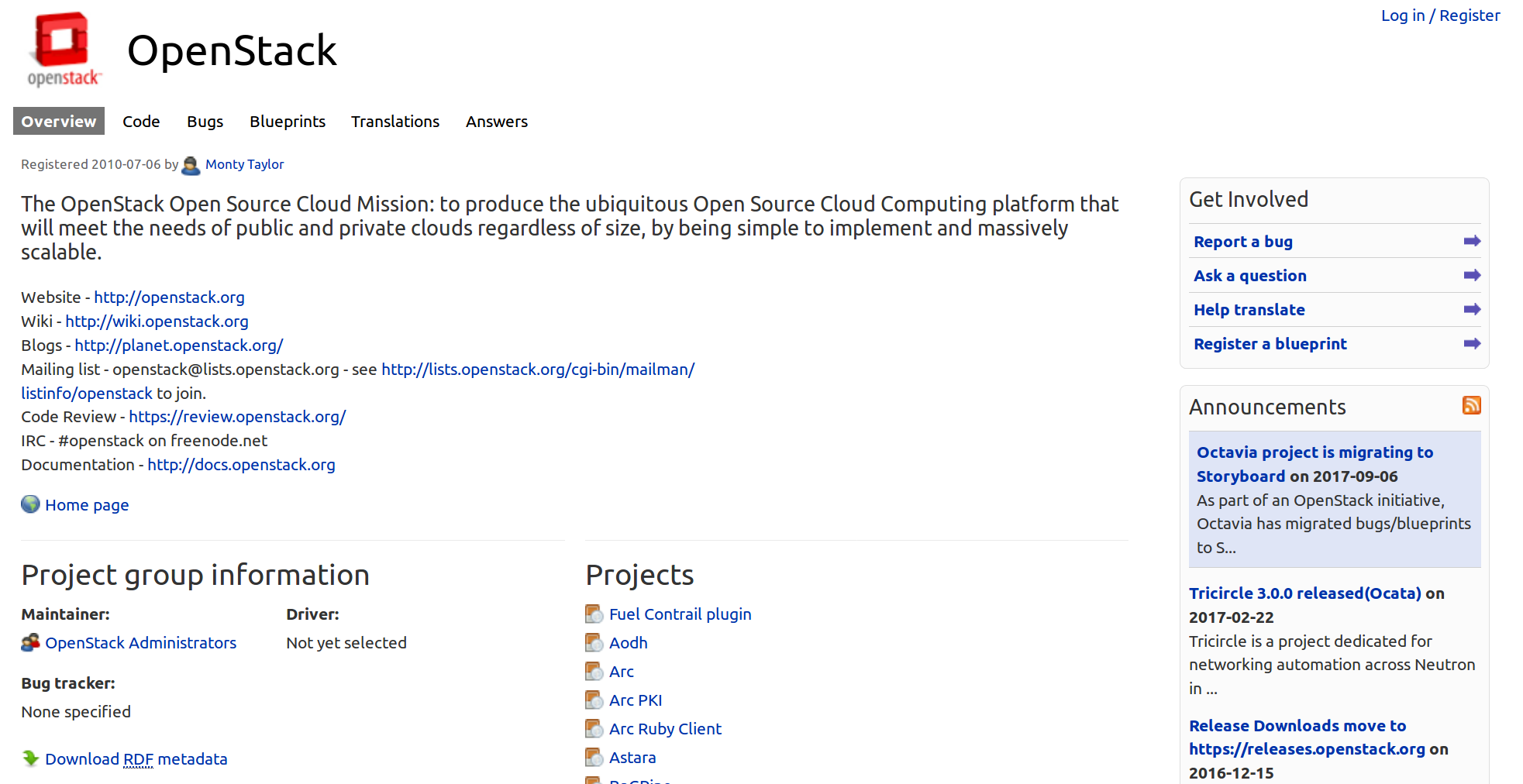Go to the Translations tab
Screen dimensions: 1523x784
click(x=395, y=122)
